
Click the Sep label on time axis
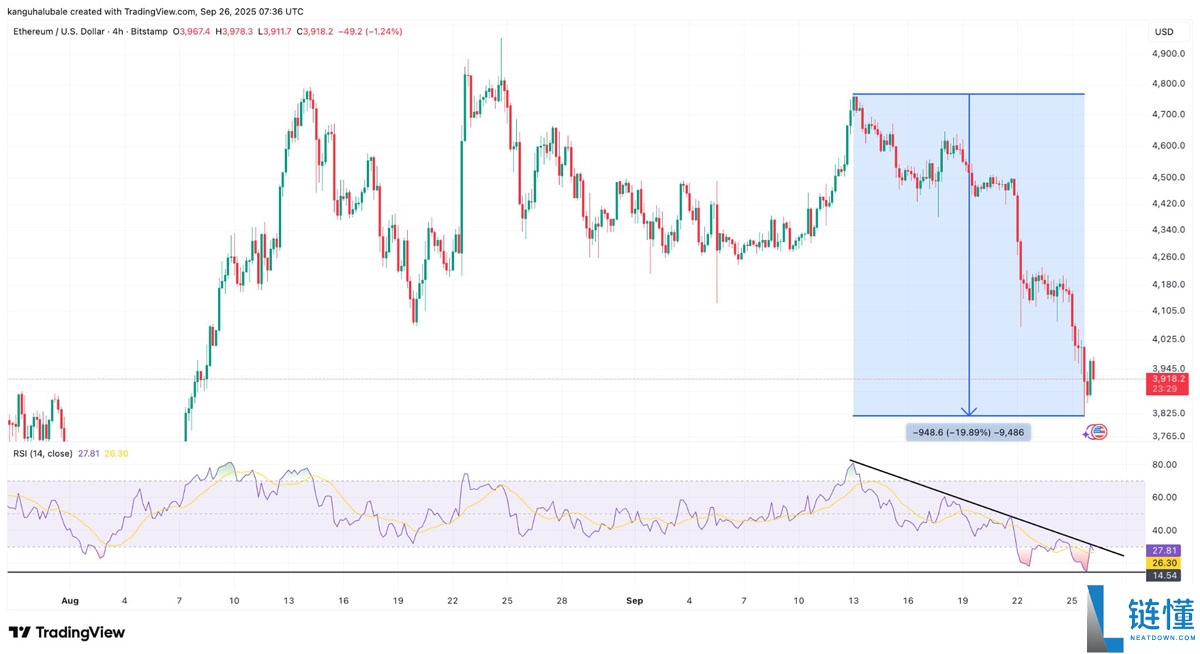(634, 601)
